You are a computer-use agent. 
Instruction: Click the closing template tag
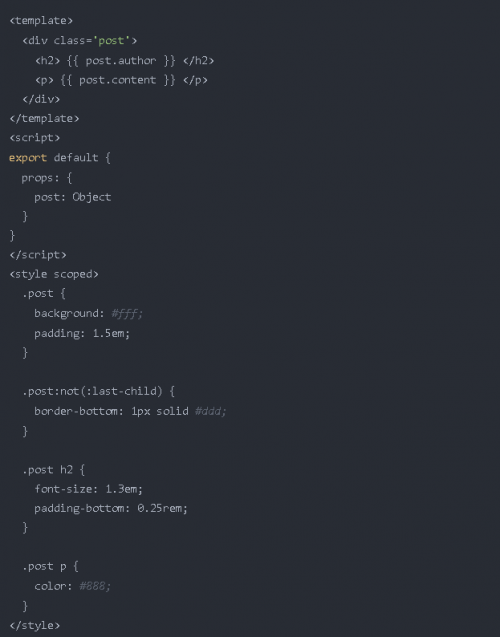[44, 119]
